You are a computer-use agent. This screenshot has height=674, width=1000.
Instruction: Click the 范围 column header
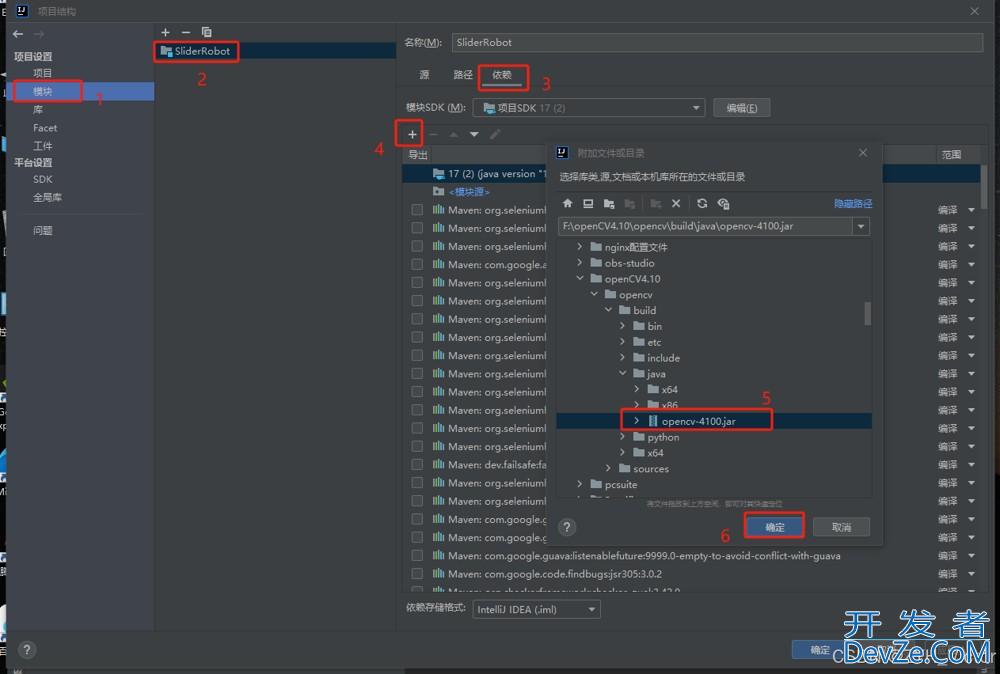point(952,154)
